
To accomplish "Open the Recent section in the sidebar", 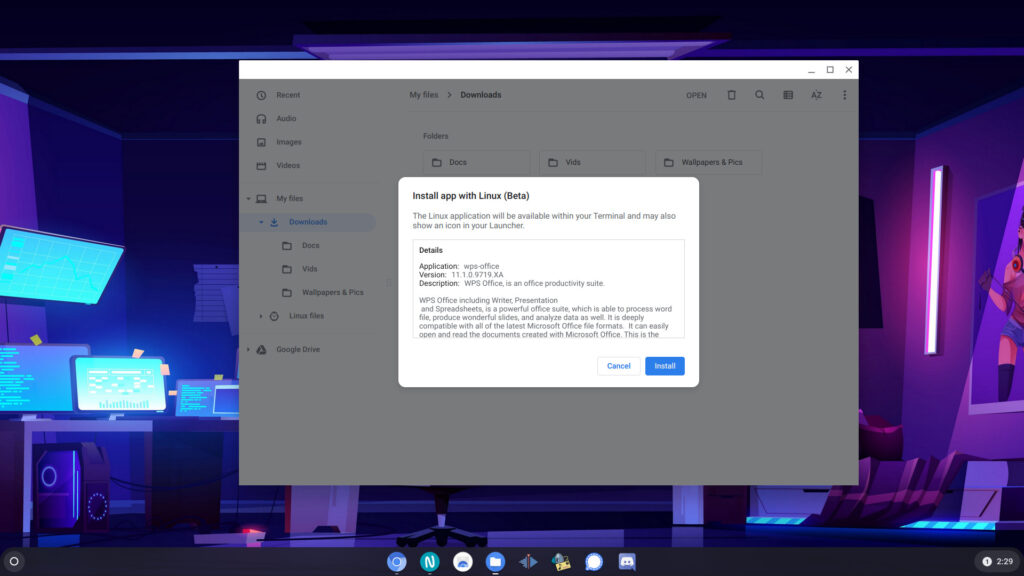I will (288, 95).
